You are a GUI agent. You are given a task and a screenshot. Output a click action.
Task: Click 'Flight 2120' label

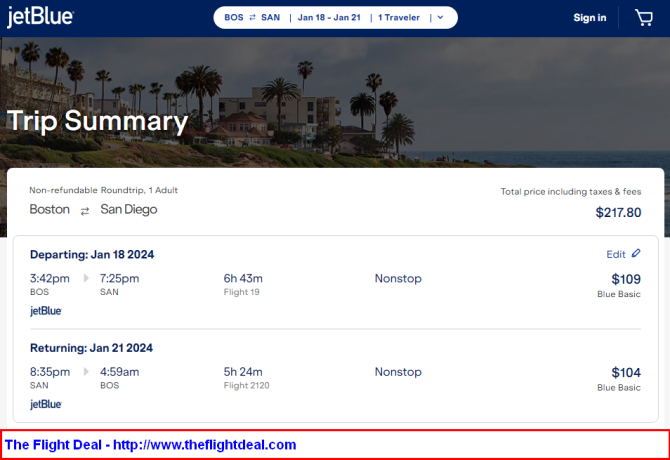click(247, 386)
